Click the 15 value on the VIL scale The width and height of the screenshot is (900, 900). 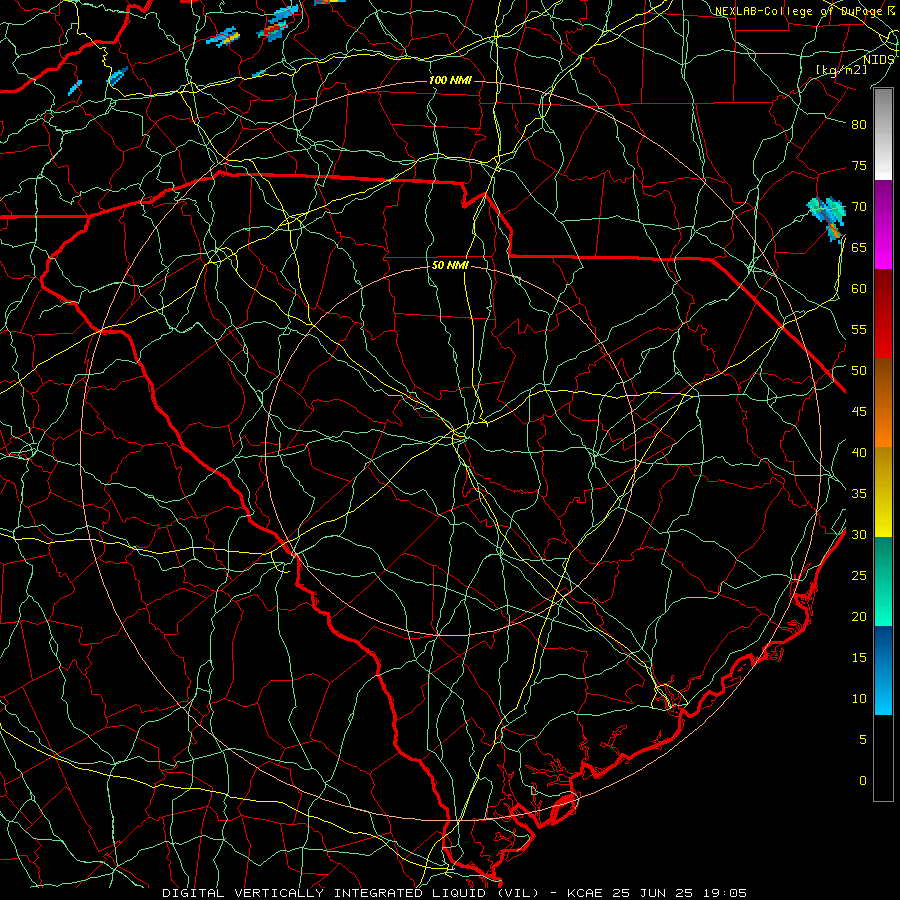pos(859,658)
